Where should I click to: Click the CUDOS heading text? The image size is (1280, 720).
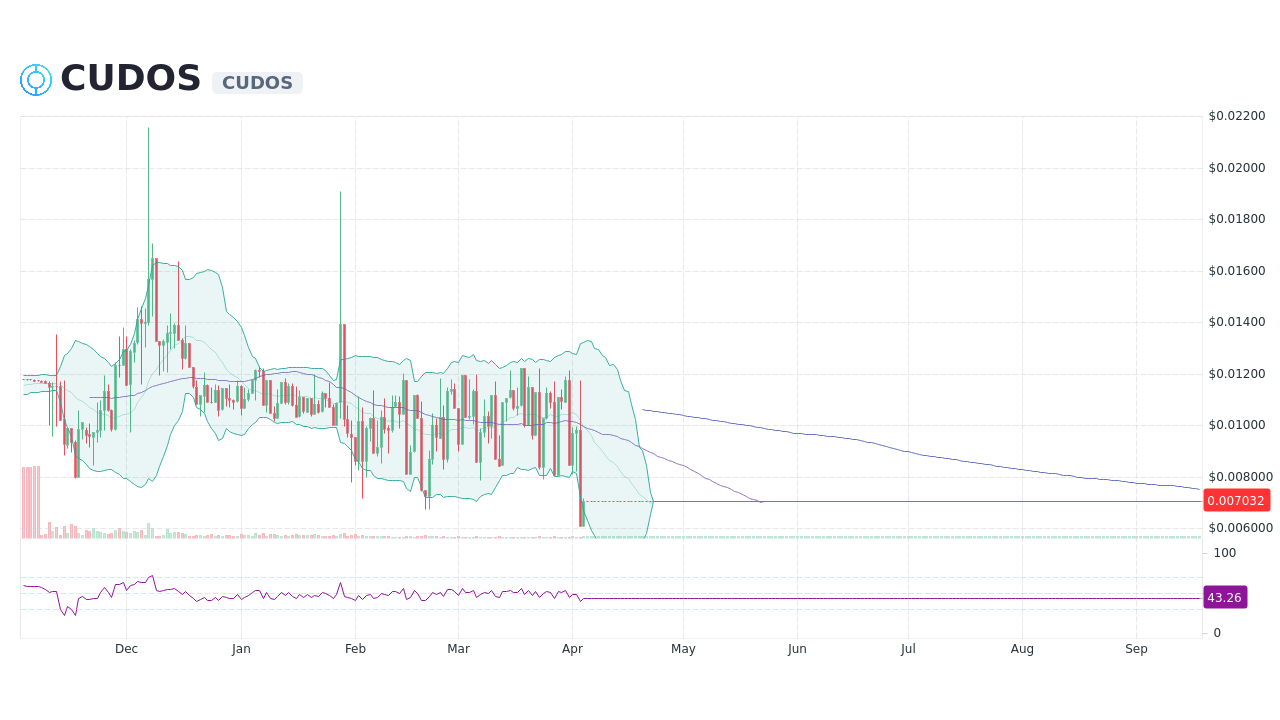(129, 77)
